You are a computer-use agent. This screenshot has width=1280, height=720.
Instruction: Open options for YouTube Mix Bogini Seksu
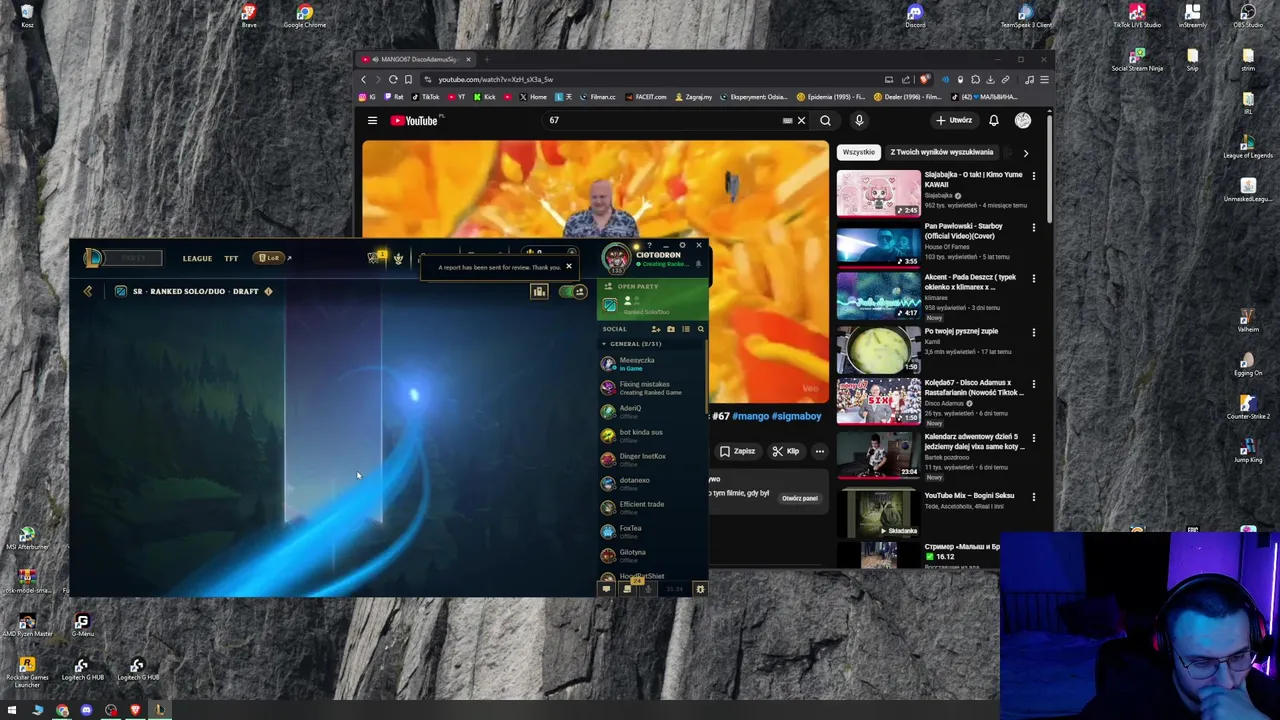click(x=1034, y=496)
